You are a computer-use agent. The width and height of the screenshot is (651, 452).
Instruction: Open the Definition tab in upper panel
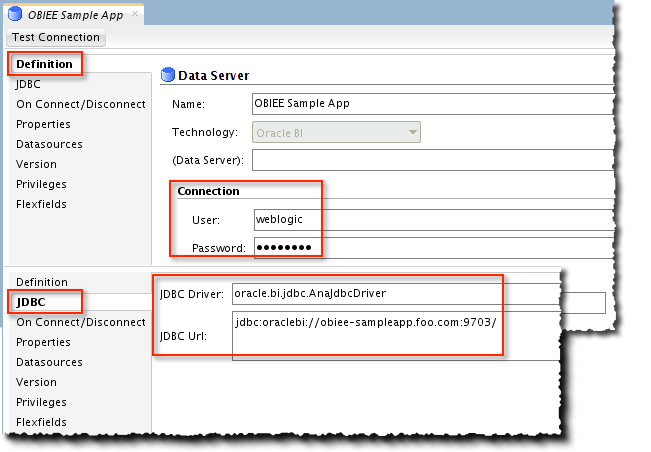[x=44, y=64]
